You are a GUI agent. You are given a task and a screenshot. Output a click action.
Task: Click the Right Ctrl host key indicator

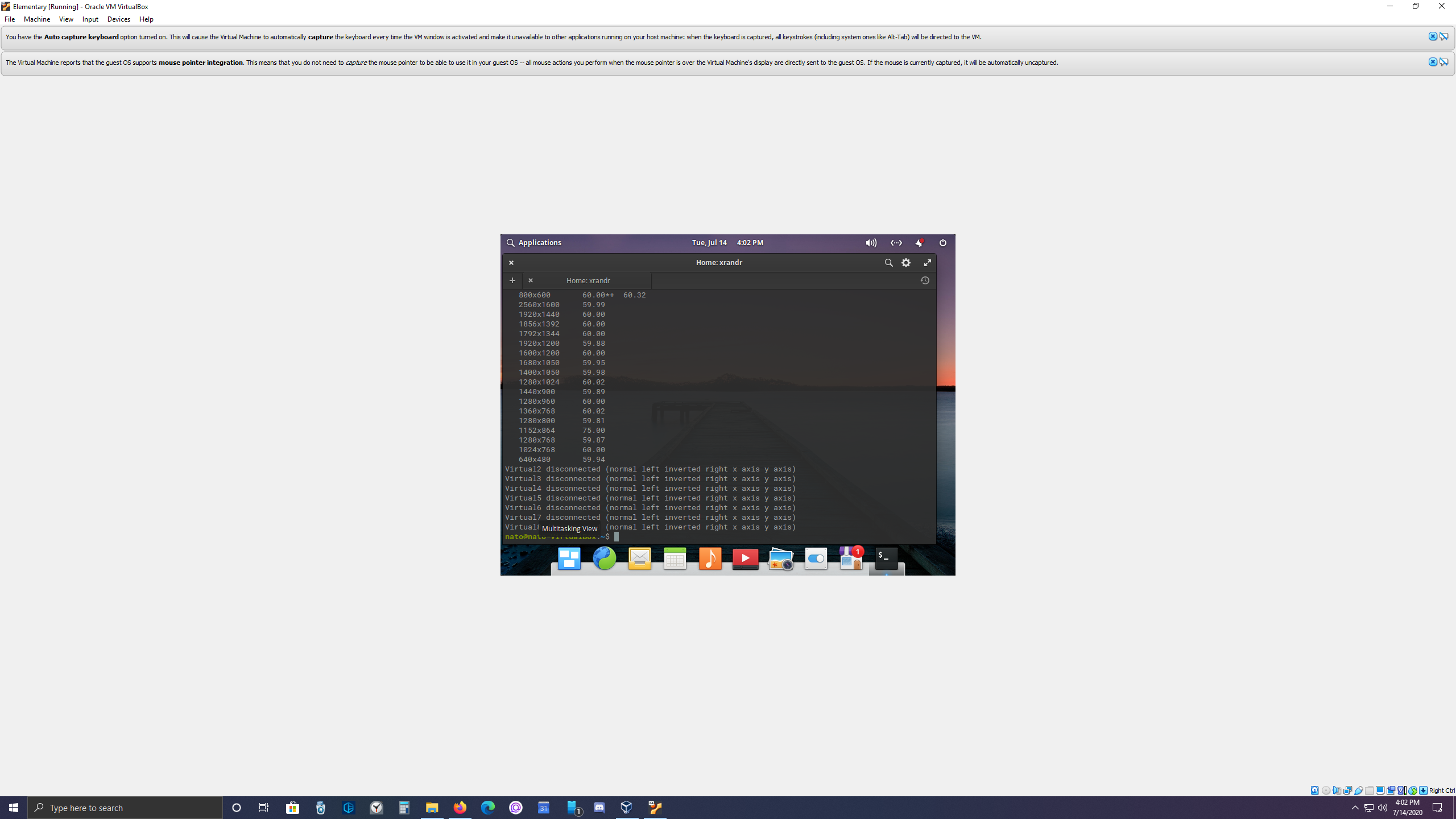tap(1442, 791)
